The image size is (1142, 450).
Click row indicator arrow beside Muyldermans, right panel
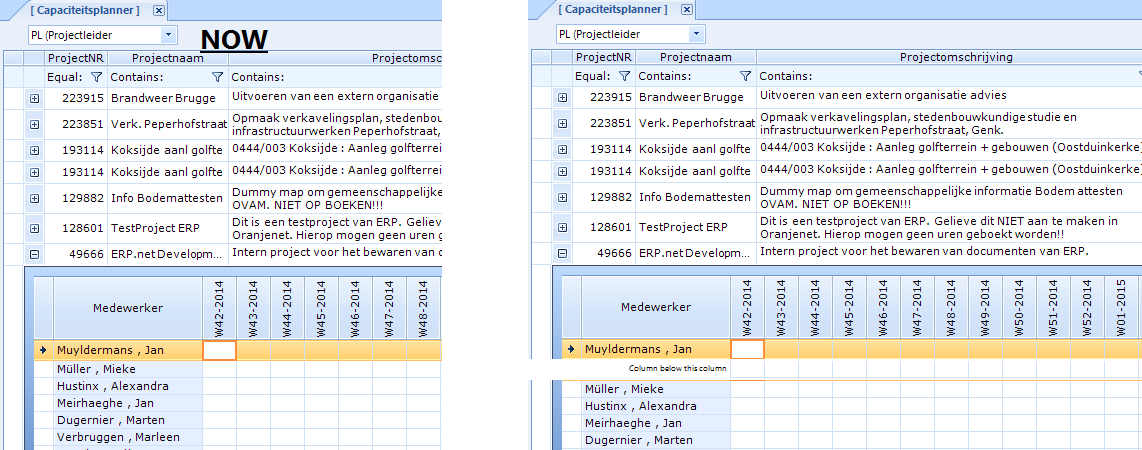[571, 350]
